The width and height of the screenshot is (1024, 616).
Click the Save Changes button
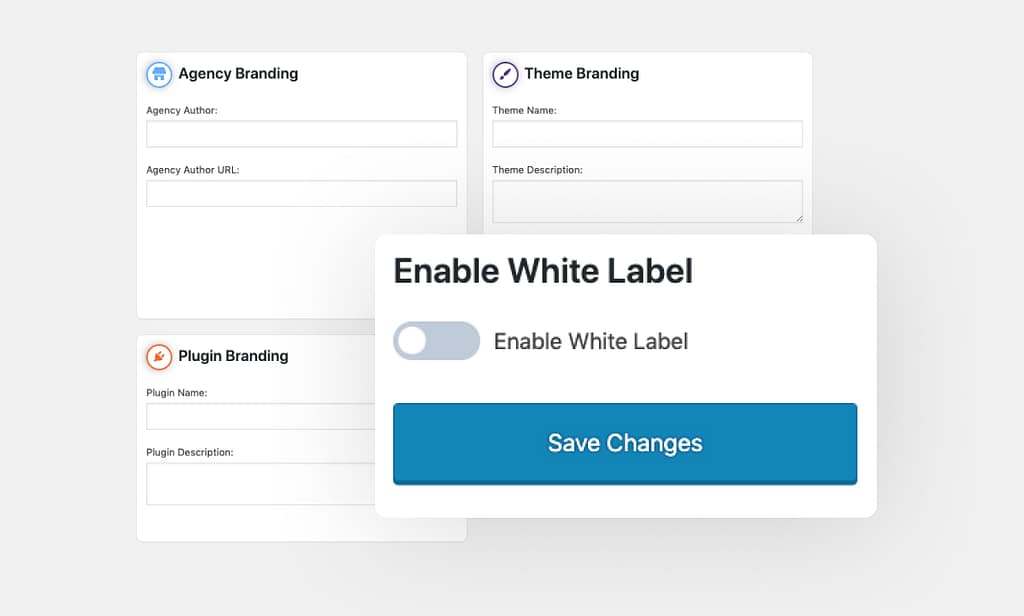(x=625, y=441)
